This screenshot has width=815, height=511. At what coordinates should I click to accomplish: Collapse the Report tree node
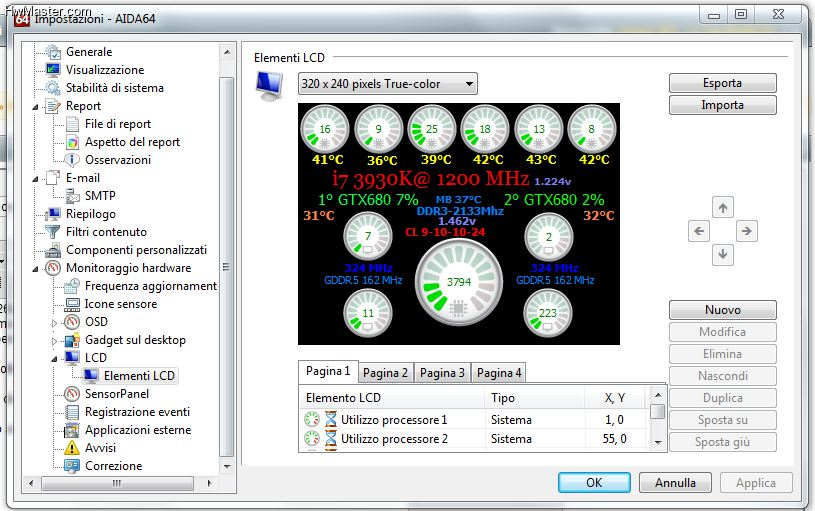(x=35, y=107)
